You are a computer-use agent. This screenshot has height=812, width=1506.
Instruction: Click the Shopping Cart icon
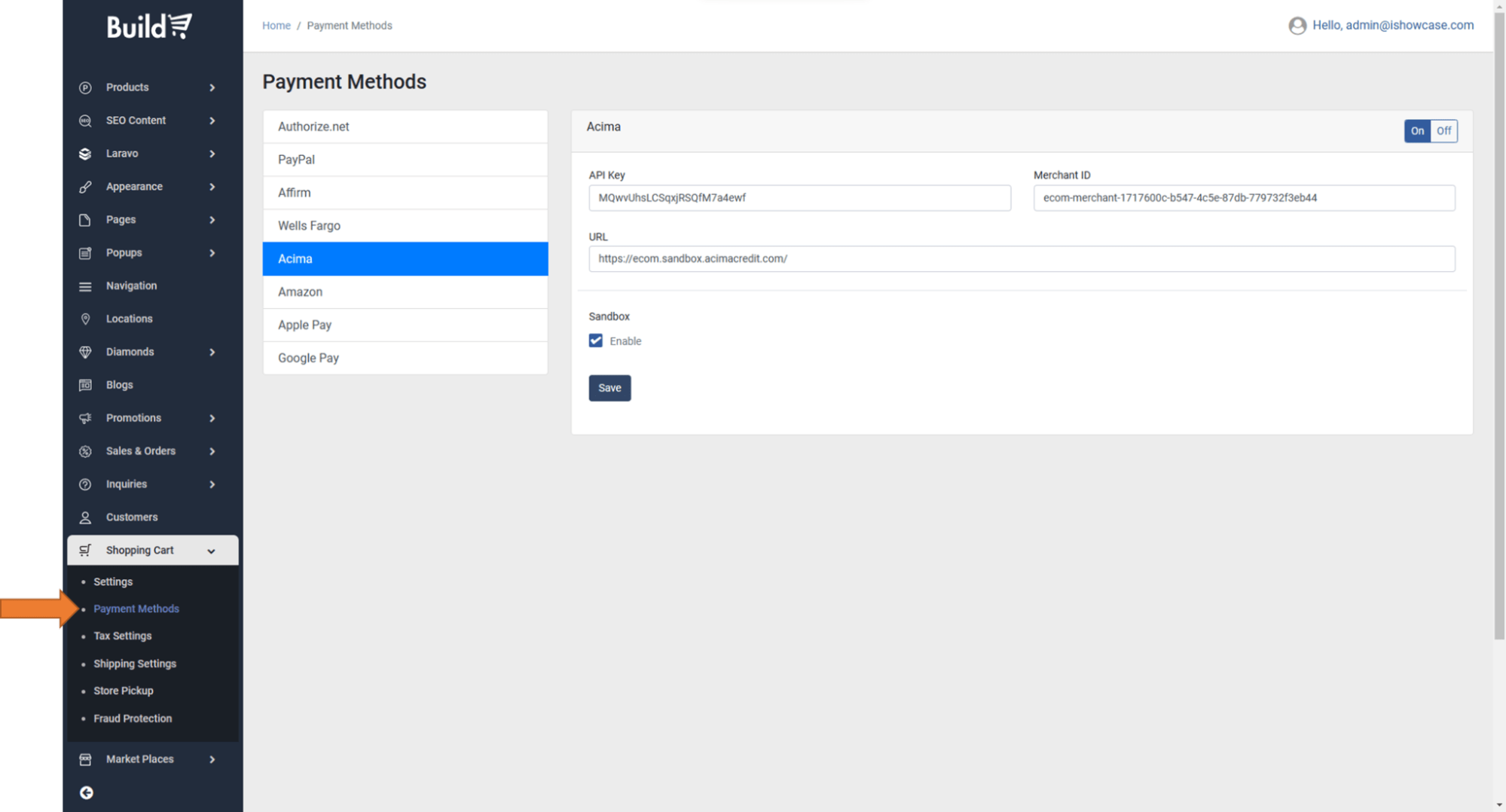85,550
